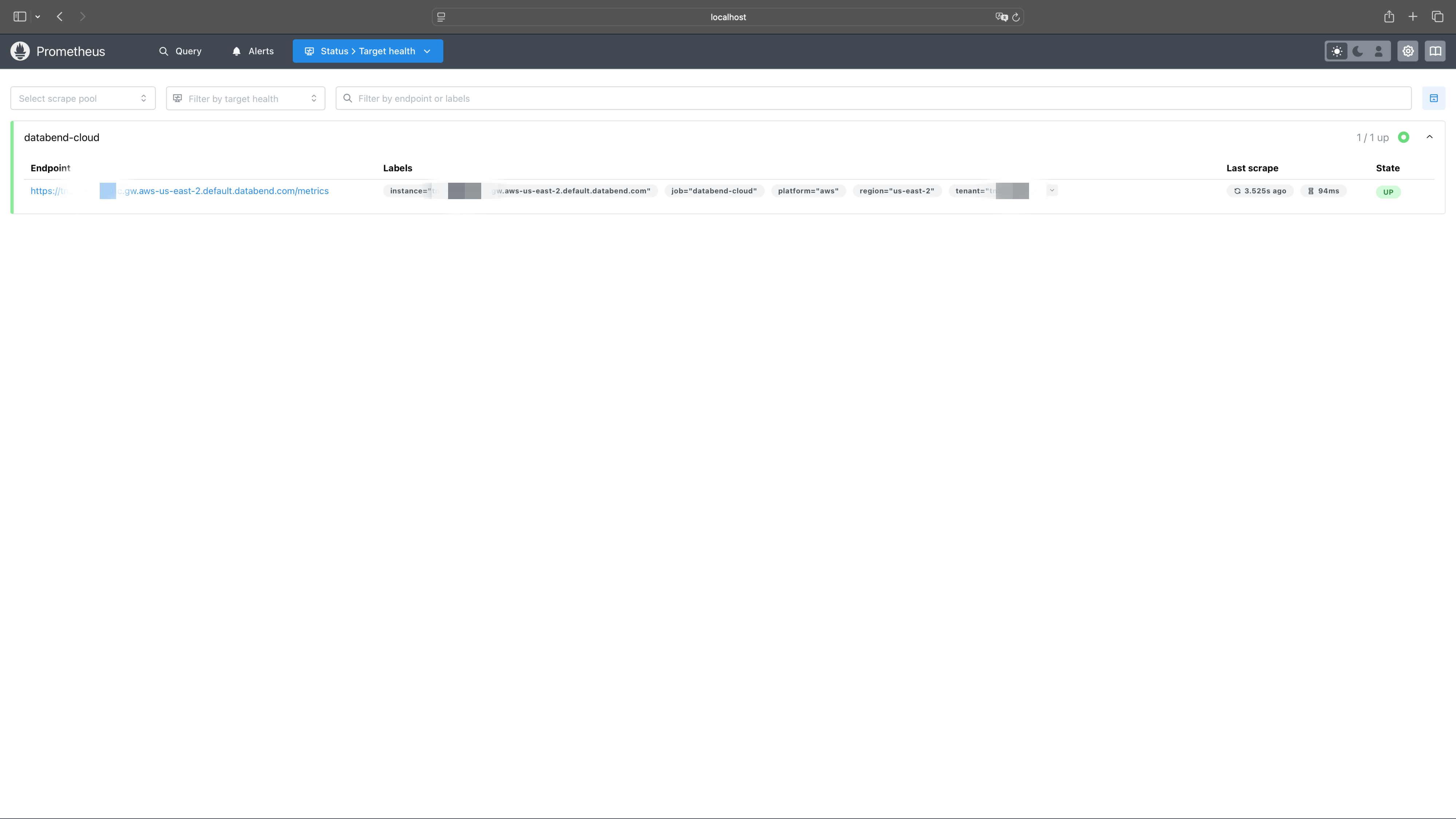The image size is (1456, 819).
Task: Switch to dark theme
Action: [1358, 51]
